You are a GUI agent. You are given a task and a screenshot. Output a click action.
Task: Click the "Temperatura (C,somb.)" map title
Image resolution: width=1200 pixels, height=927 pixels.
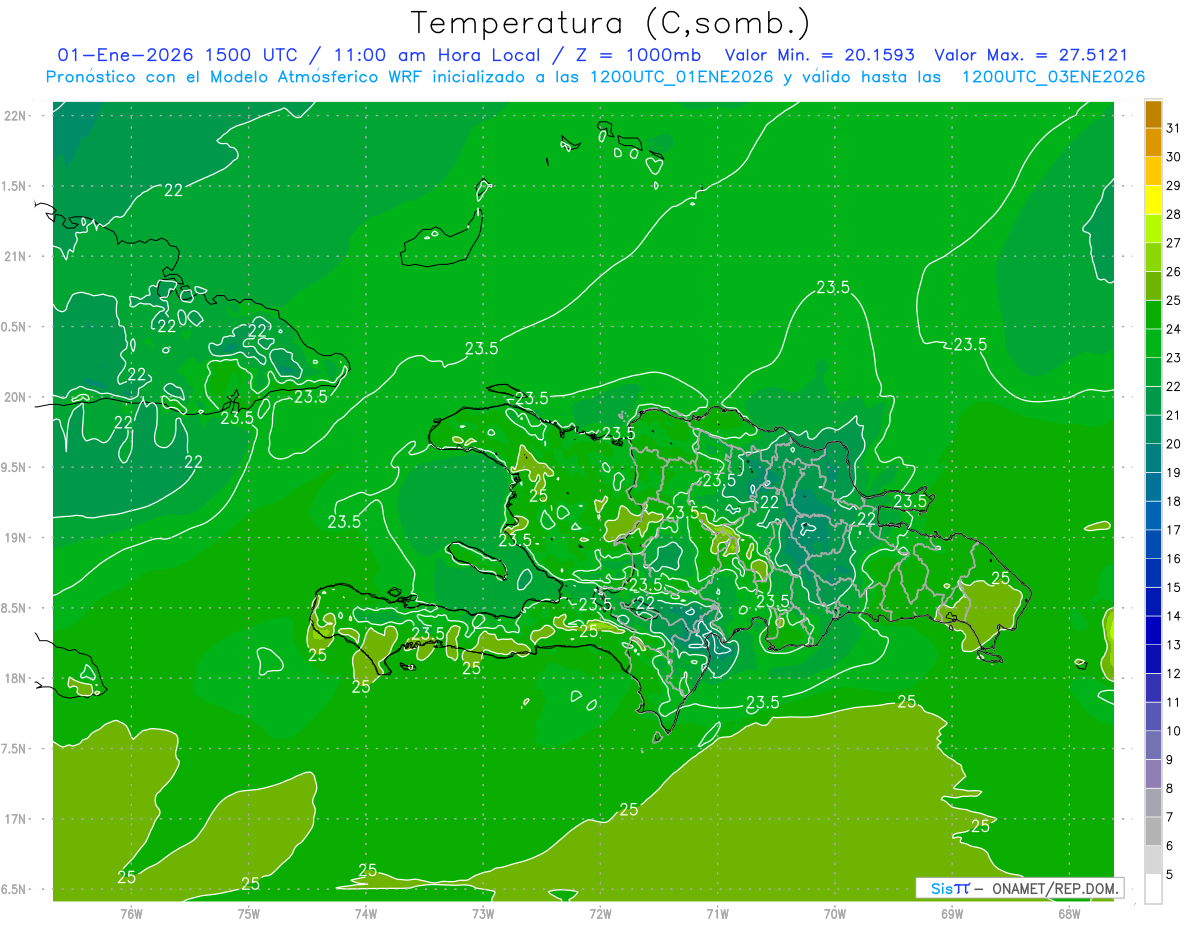(x=610, y=23)
